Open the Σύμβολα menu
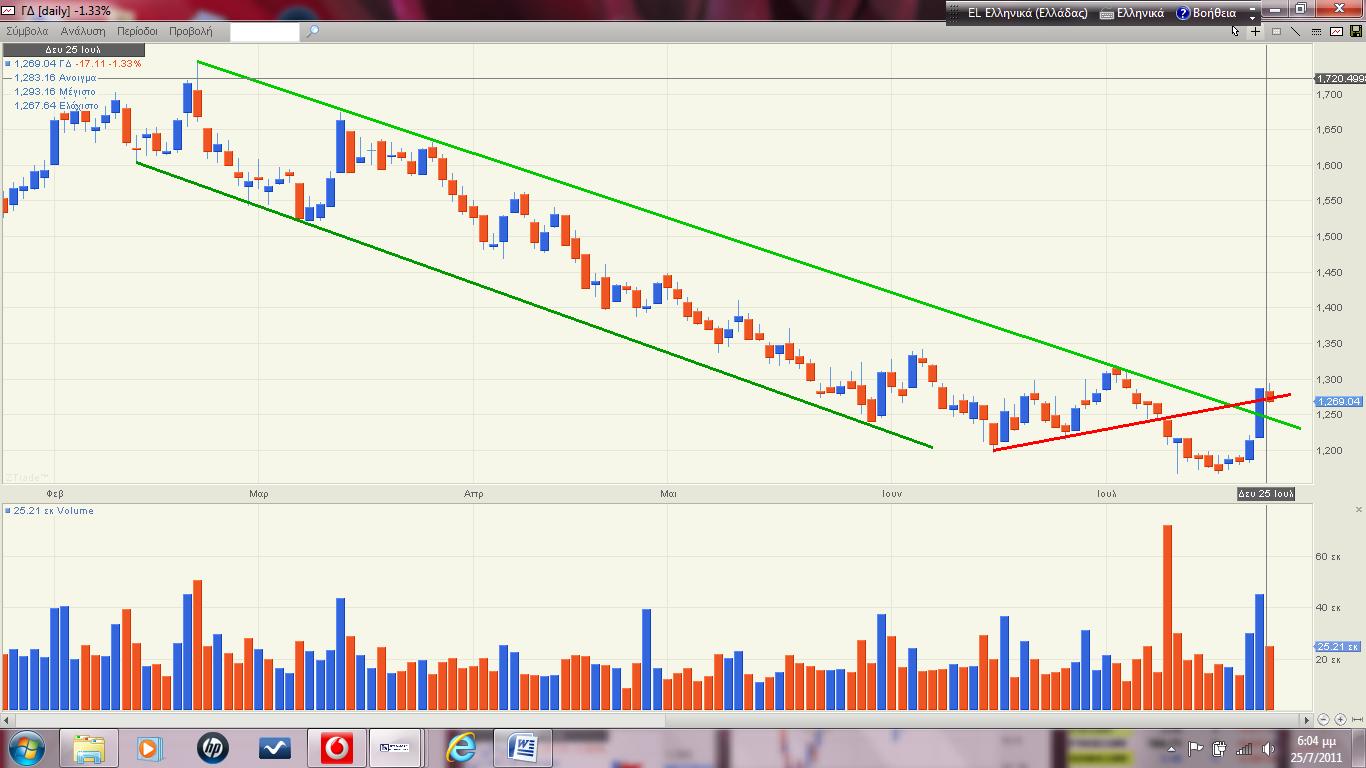 pyautogui.click(x=27, y=31)
